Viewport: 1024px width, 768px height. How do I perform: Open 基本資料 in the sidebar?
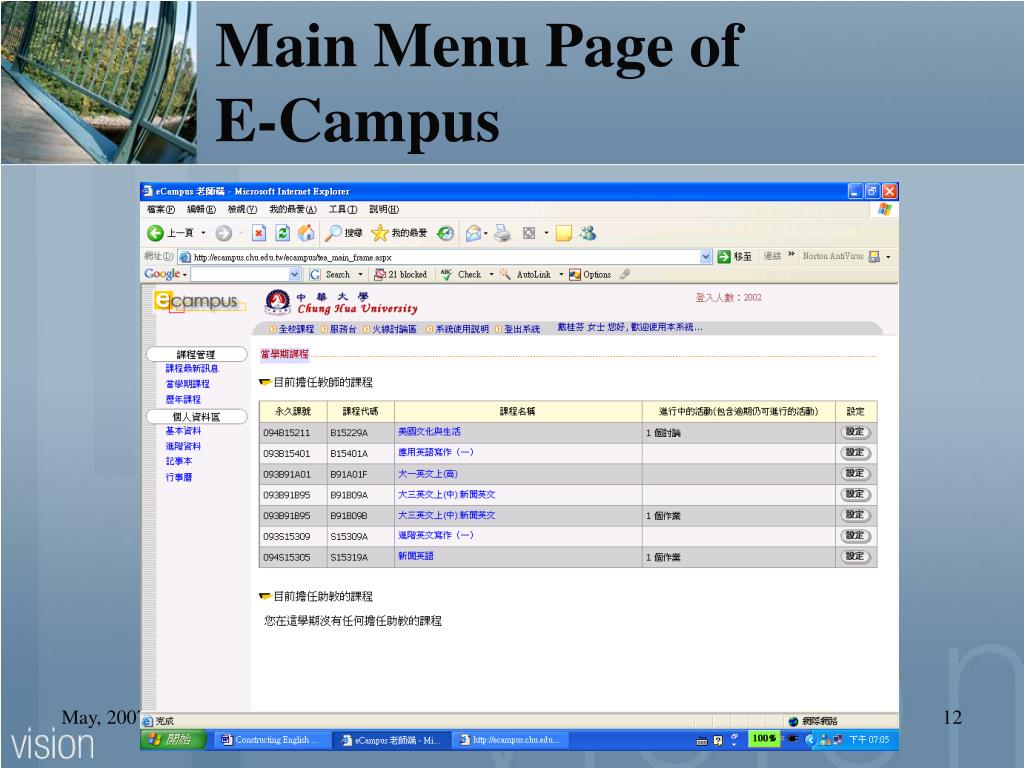point(183,431)
